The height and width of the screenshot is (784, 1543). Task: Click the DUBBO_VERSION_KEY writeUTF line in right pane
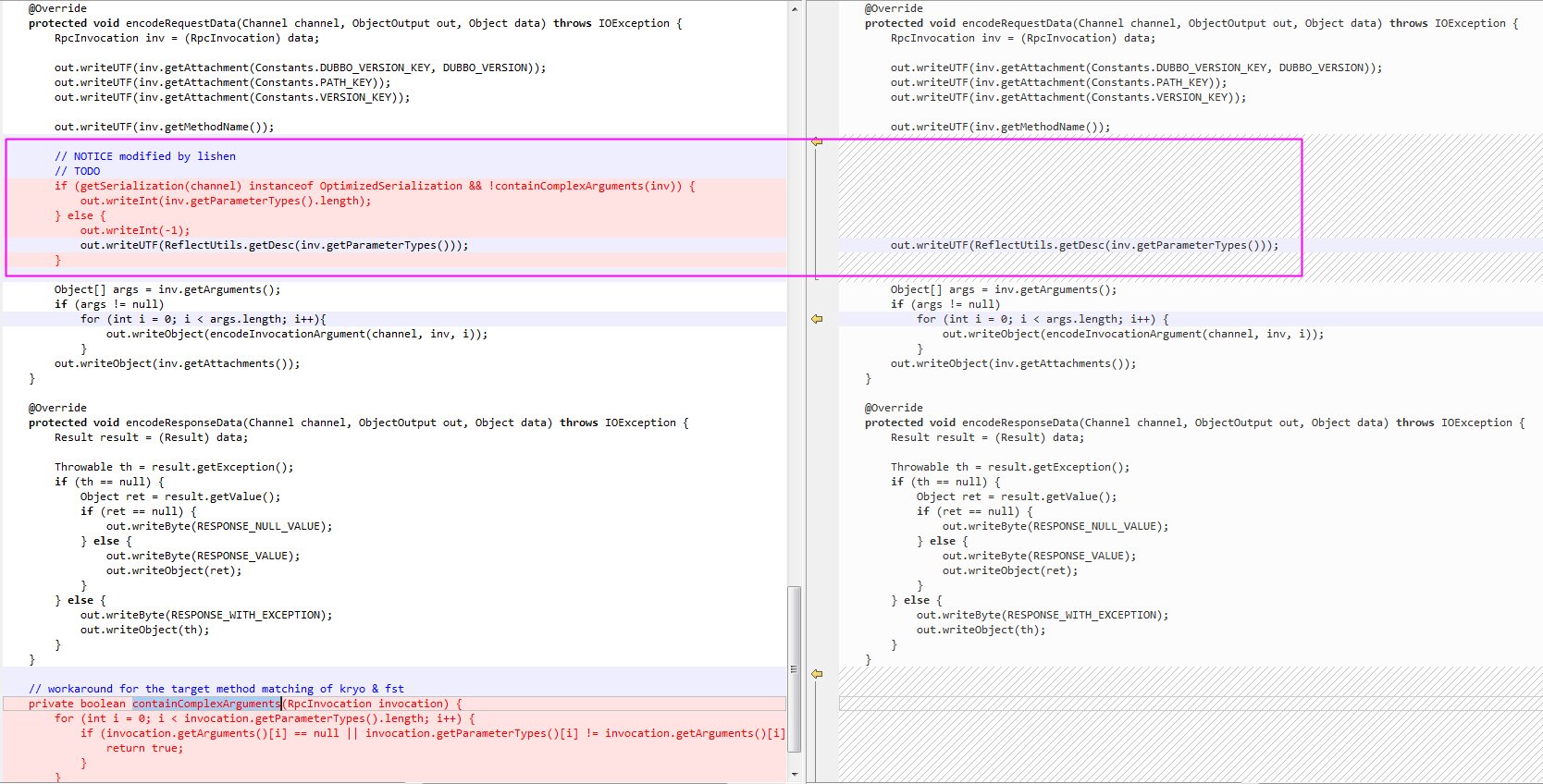click(x=1137, y=67)
